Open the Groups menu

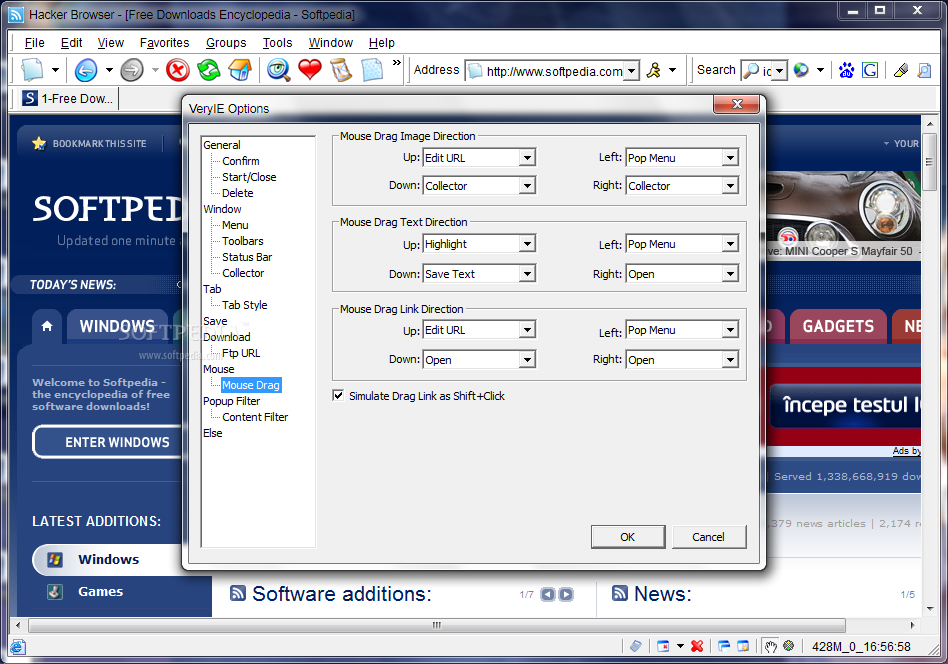tap(226, 42)
